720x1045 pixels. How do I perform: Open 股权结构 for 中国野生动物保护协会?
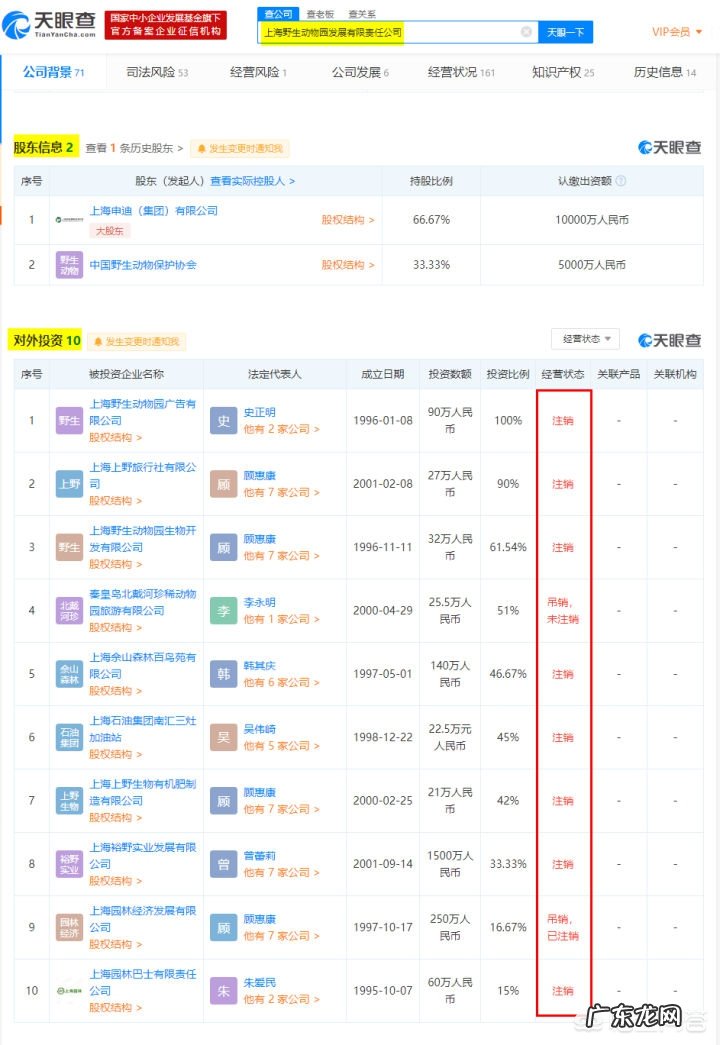[x=347, y=265]
